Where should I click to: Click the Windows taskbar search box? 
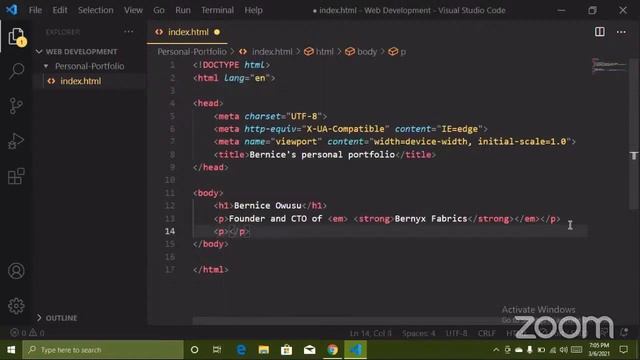click(x=103, y=350)
